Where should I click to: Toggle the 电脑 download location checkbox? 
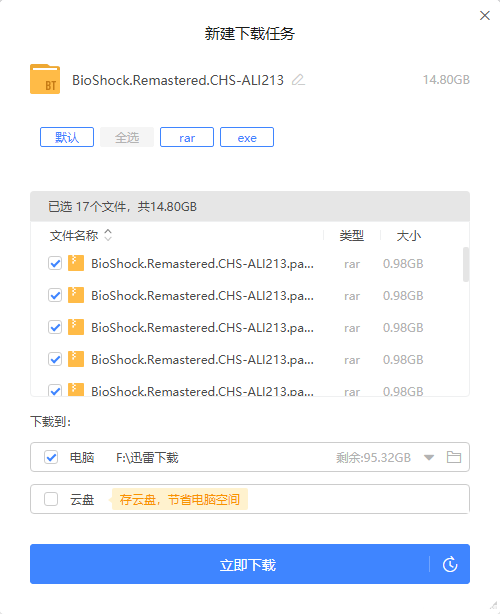51,457
